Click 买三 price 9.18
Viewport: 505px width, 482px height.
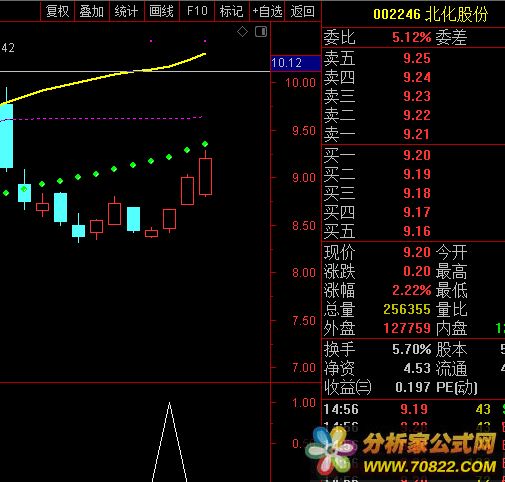click(x=417, y=193)
